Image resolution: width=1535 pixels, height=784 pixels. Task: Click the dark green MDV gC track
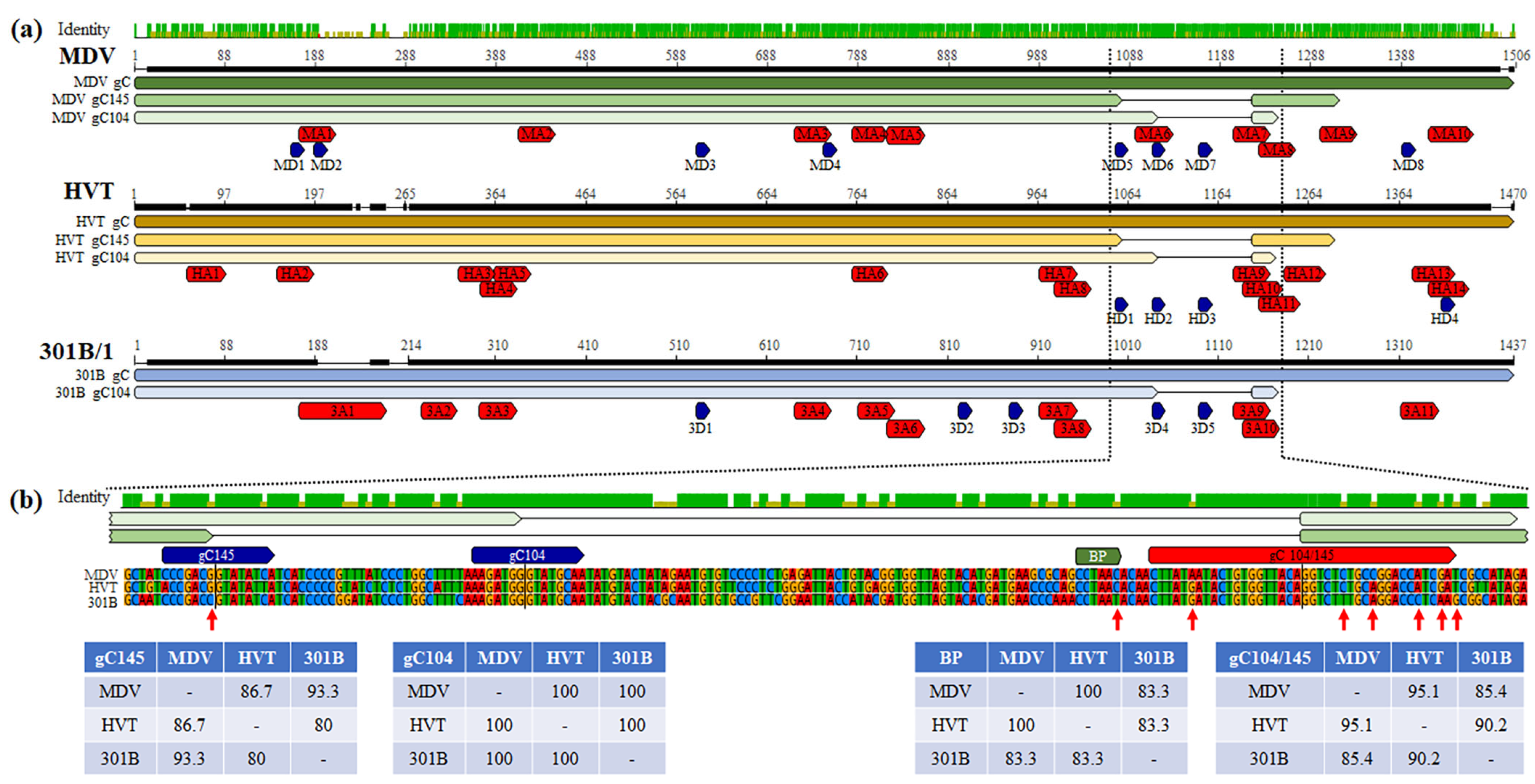click(x=822, y=83)
